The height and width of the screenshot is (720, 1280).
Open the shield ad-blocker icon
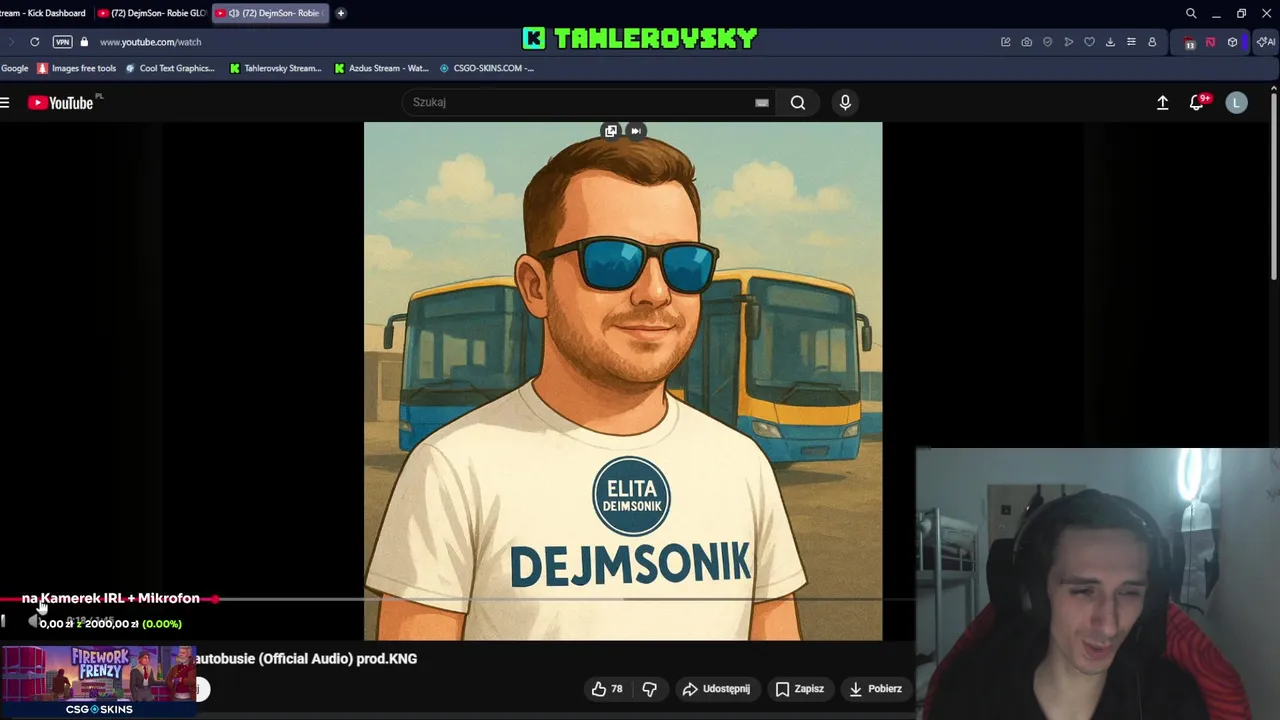[x=1047, y=42]
